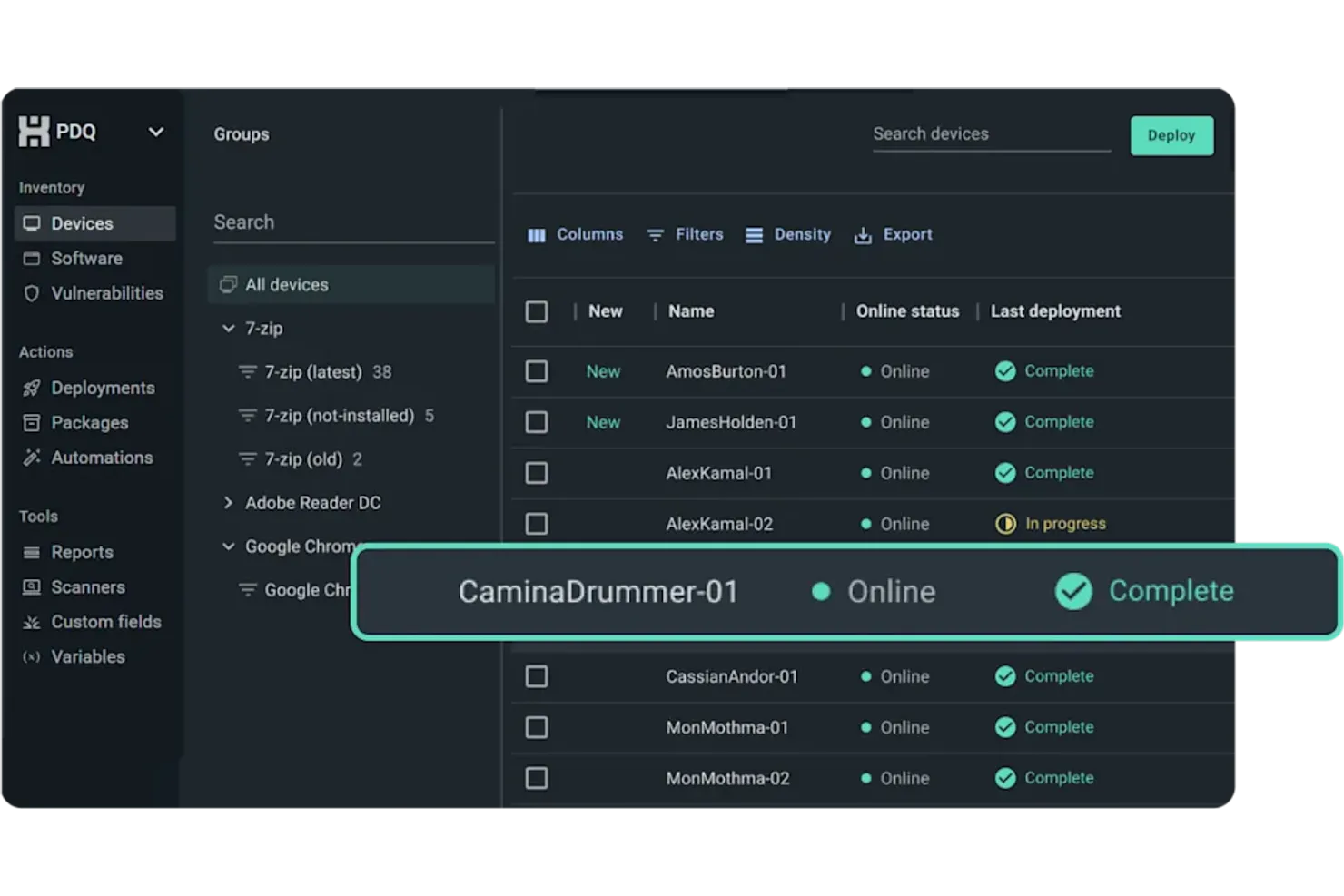The width and height of the screenshot is (1344, 896).
Task: Click the Vulnerabilities shield icon
Action: 32,293
